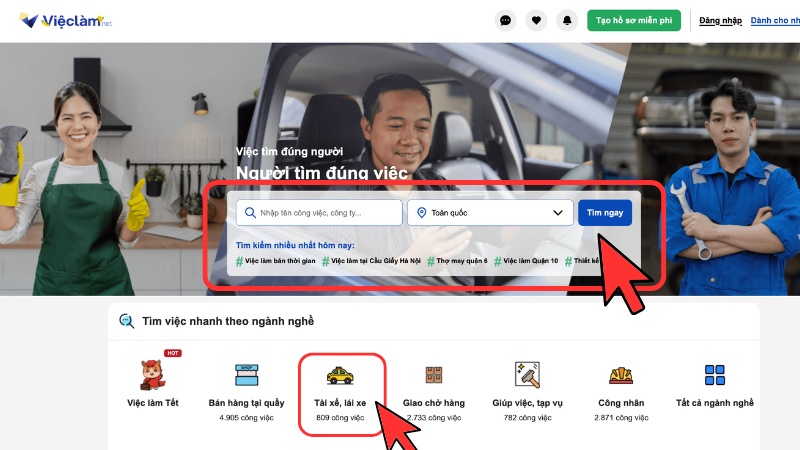
Task: Open the chat messages icon
Action: click(505, 20)
